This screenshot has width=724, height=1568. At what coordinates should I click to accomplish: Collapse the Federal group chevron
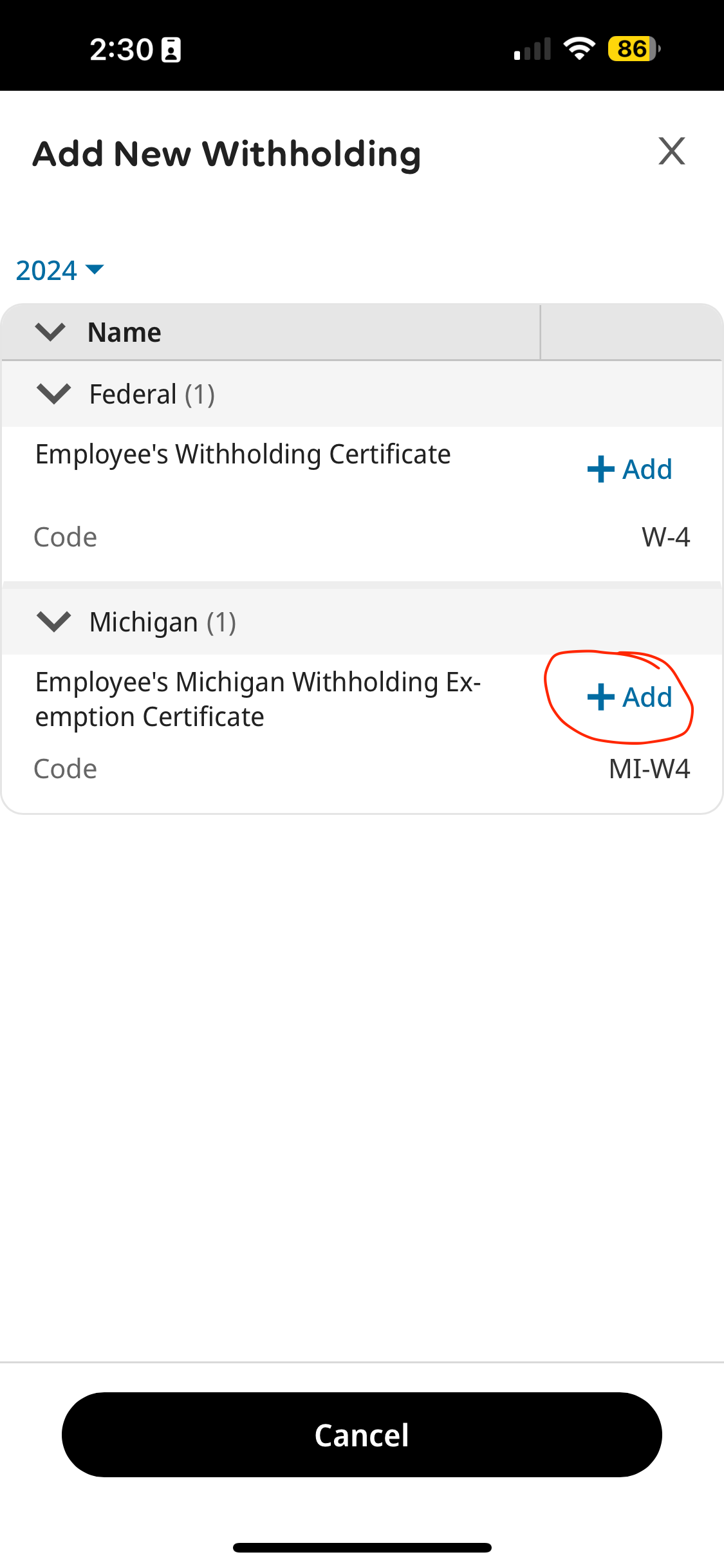[x=53, y=393]
